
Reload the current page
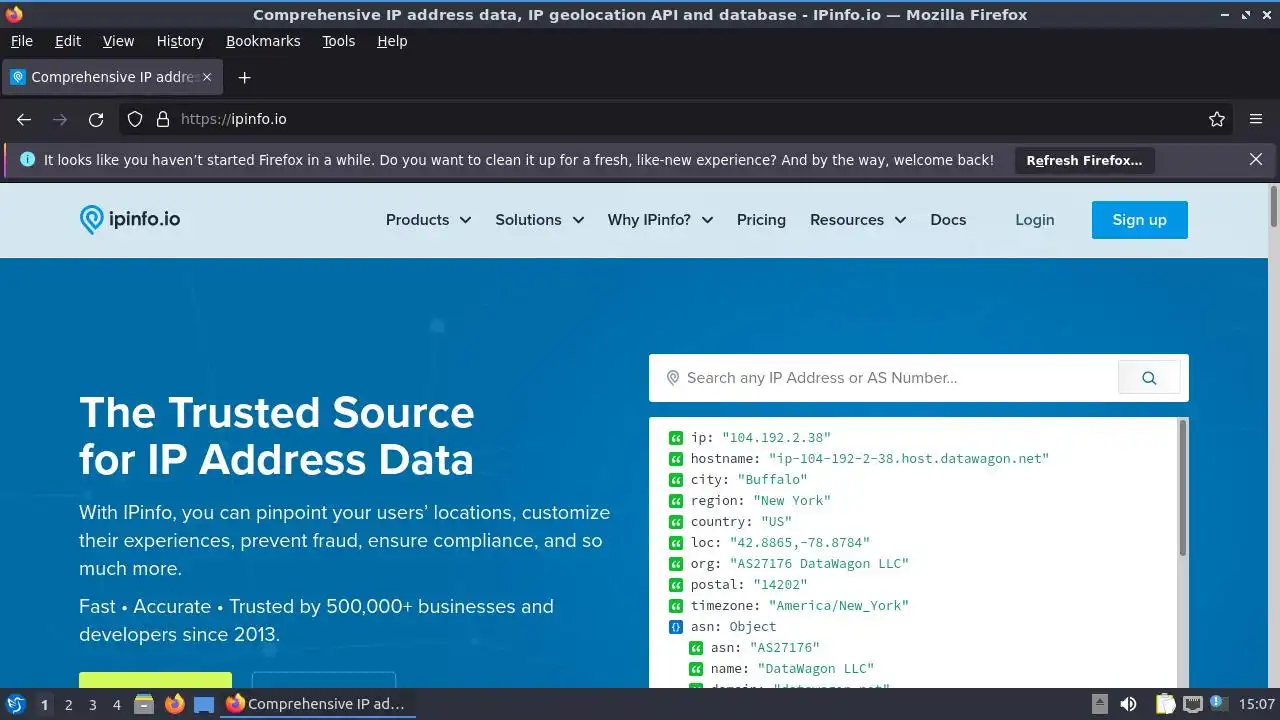(x=96, y=119)
